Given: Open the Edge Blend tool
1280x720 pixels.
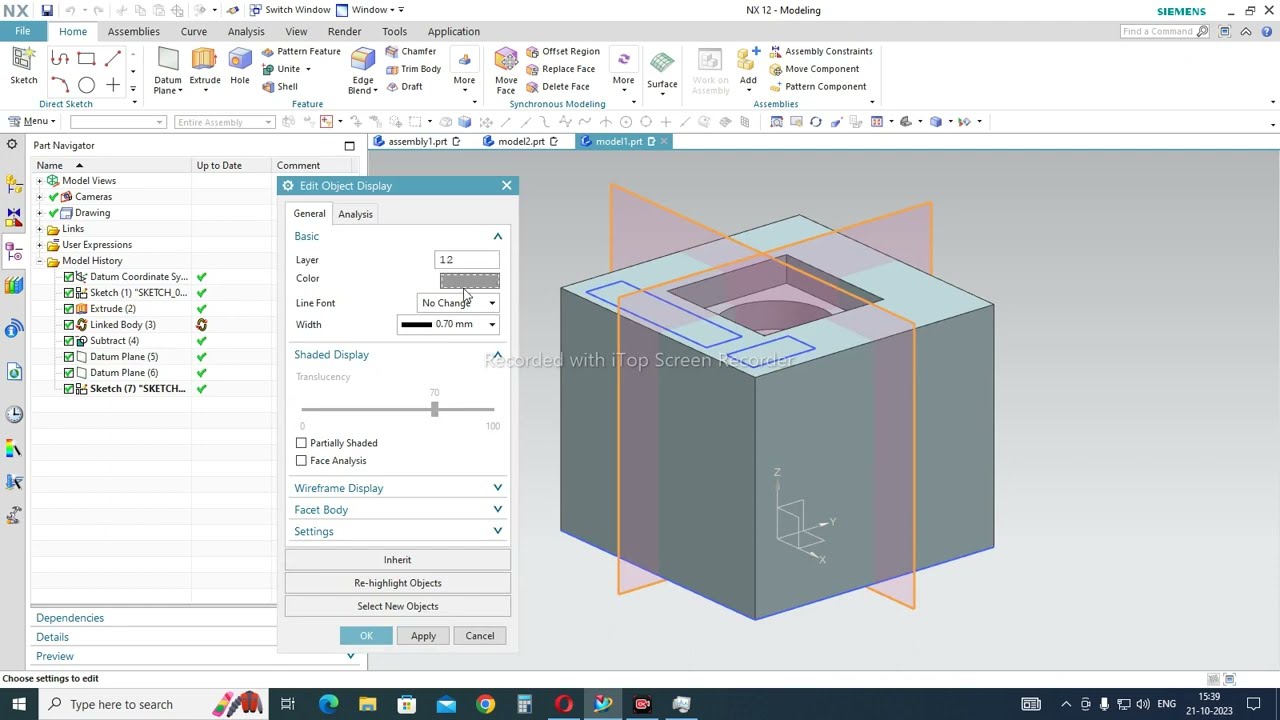Looking at the screenshot, I should point(362,70).
